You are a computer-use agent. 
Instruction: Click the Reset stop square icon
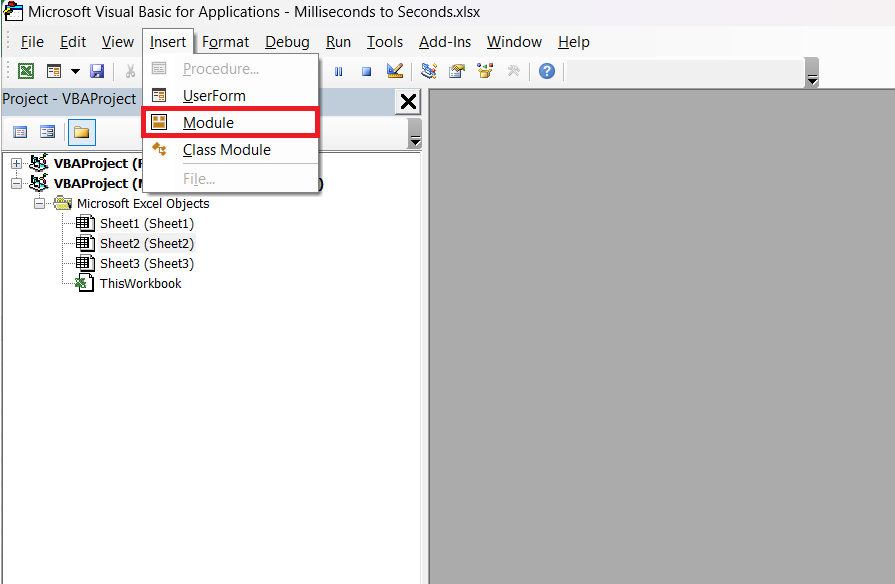pos(366,71)
